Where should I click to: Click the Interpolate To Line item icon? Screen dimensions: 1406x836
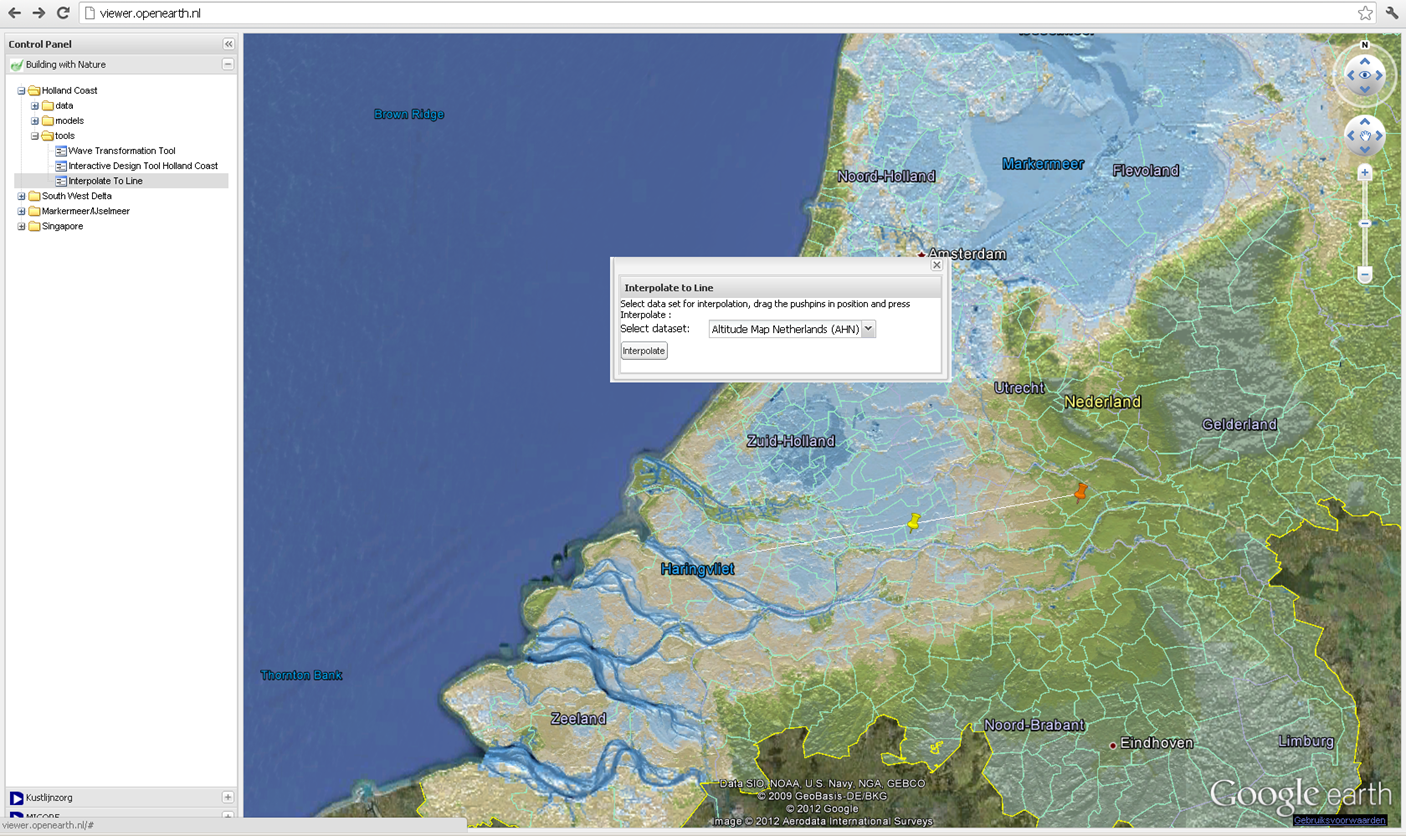click(61, 181)
